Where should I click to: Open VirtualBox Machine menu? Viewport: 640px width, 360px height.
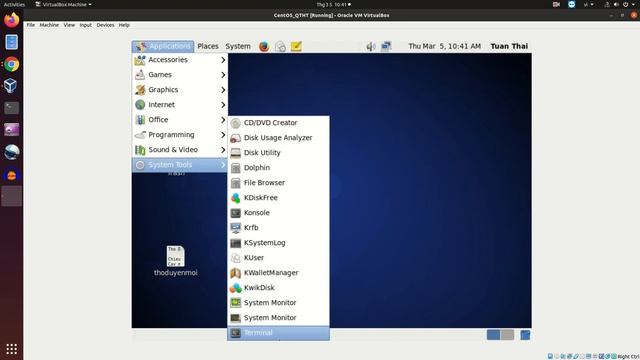[49, 25]
